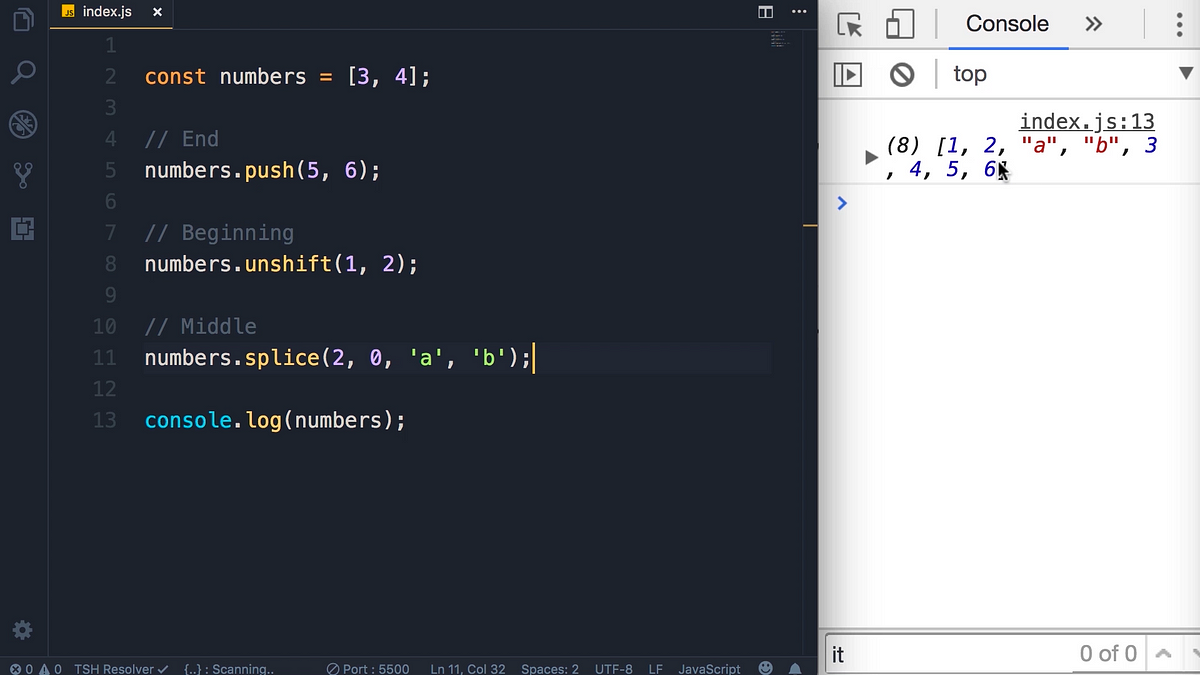
Task: Open the Search view in activity bar
Action: tap(23, 72)
